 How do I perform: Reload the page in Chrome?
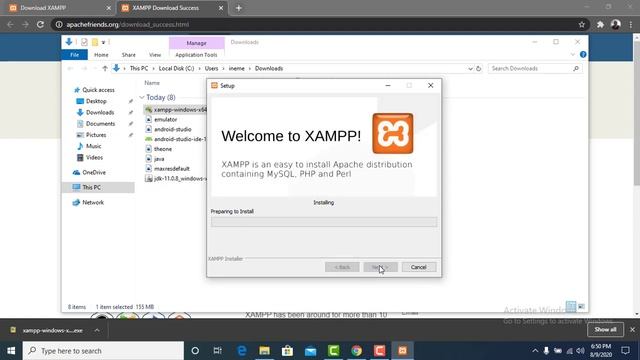coord(40,24)
